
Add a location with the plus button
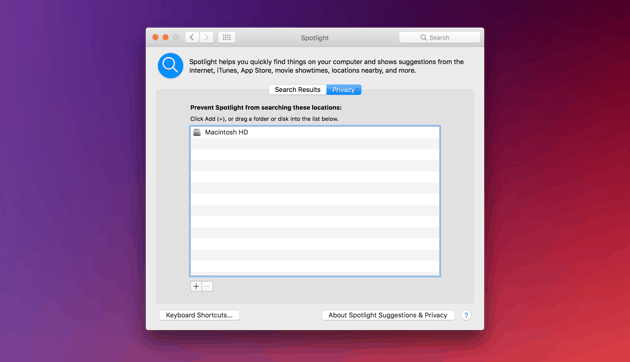pyautogui.click(x=196, y=286)
